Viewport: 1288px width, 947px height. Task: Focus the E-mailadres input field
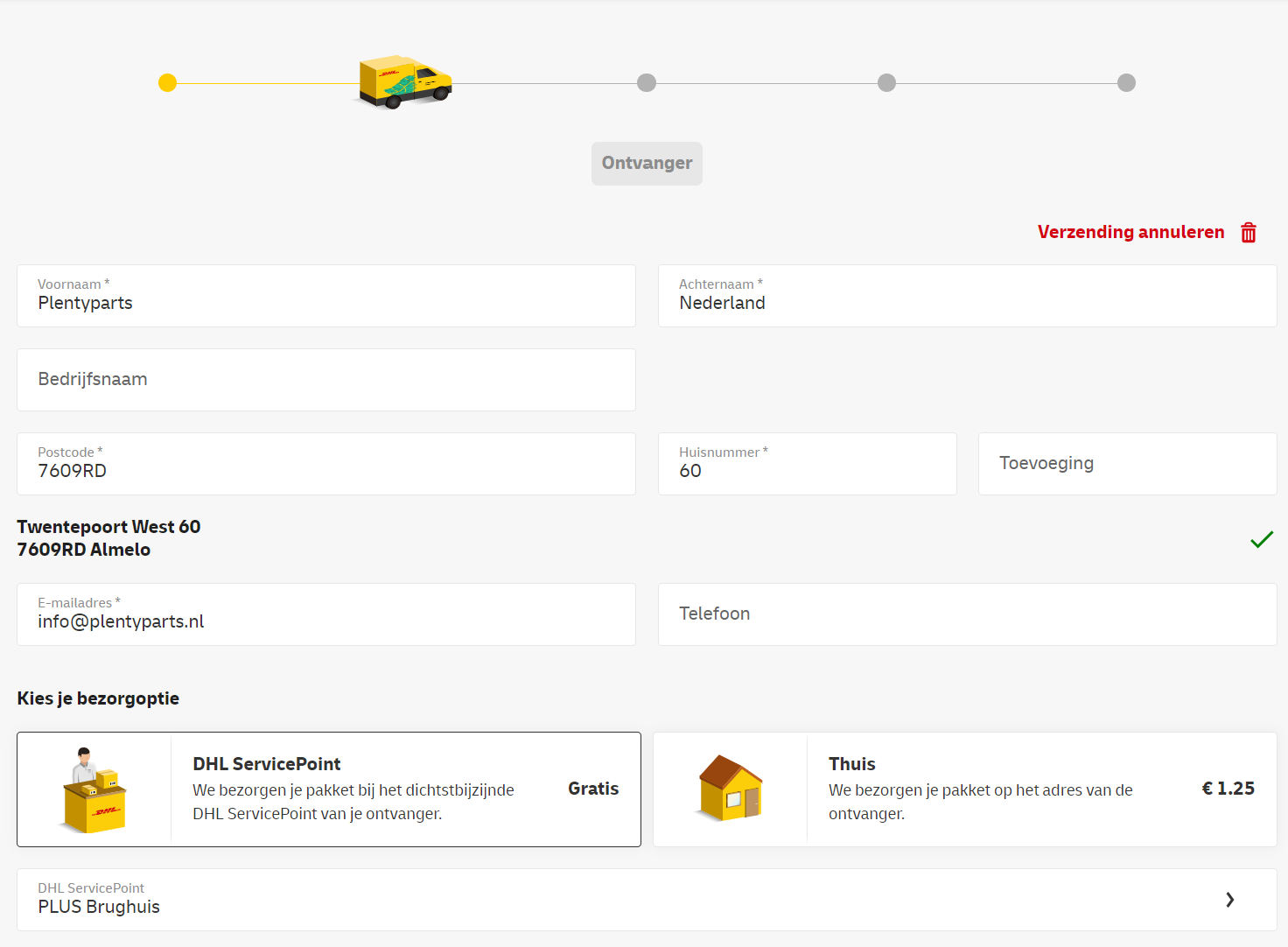(x=326, y=614)
